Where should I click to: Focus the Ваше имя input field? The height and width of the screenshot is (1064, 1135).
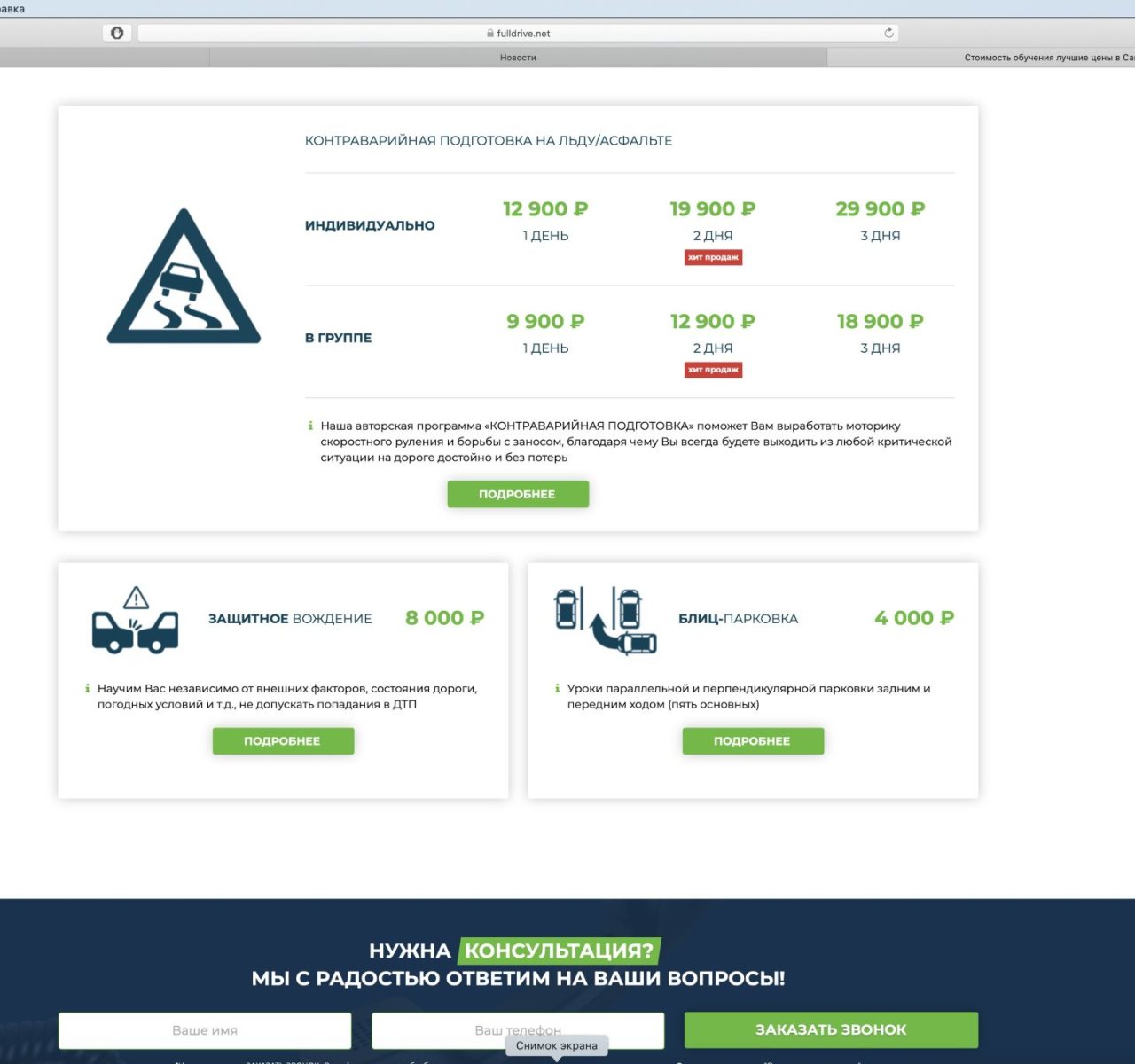205,1030
